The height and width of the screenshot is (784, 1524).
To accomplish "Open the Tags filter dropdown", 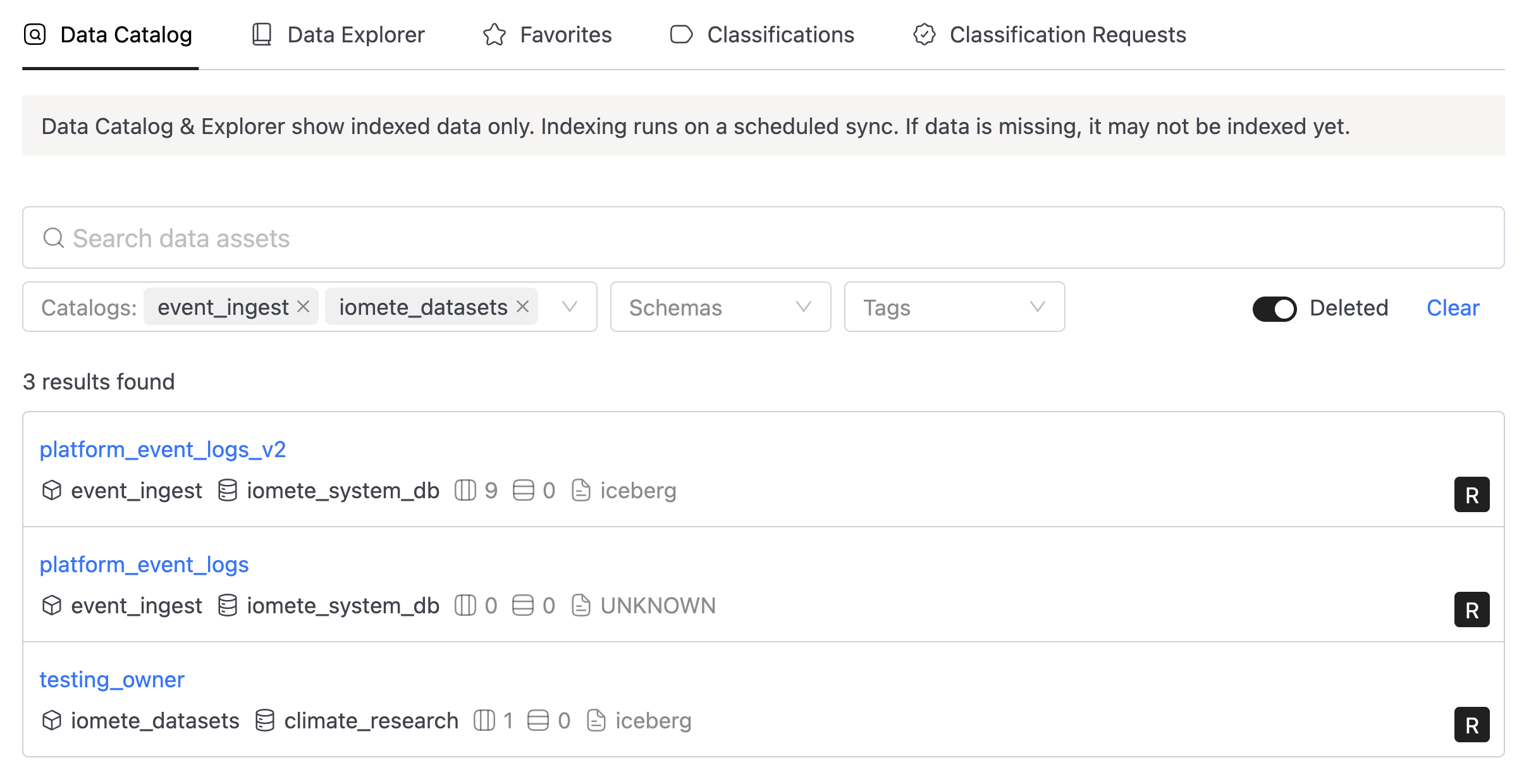I will (x=954, y=307).
